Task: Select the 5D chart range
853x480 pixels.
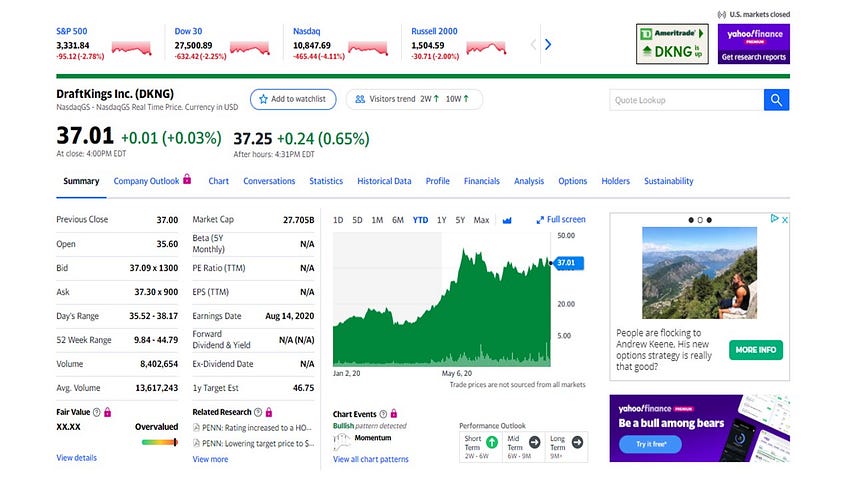Action: (357, 220)
